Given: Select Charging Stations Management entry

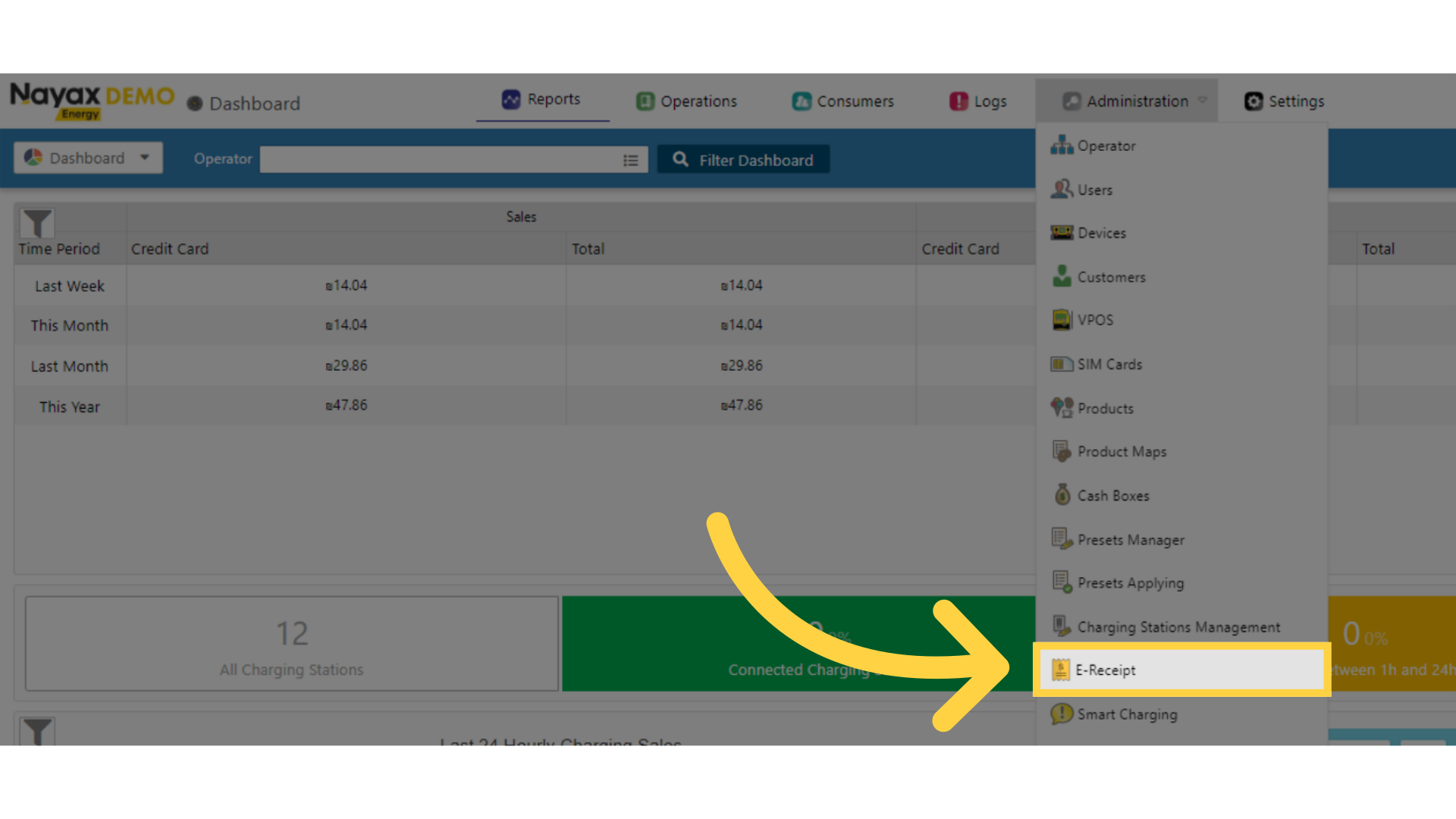Looking at the screenshot, I should (x=1178, y=627).
